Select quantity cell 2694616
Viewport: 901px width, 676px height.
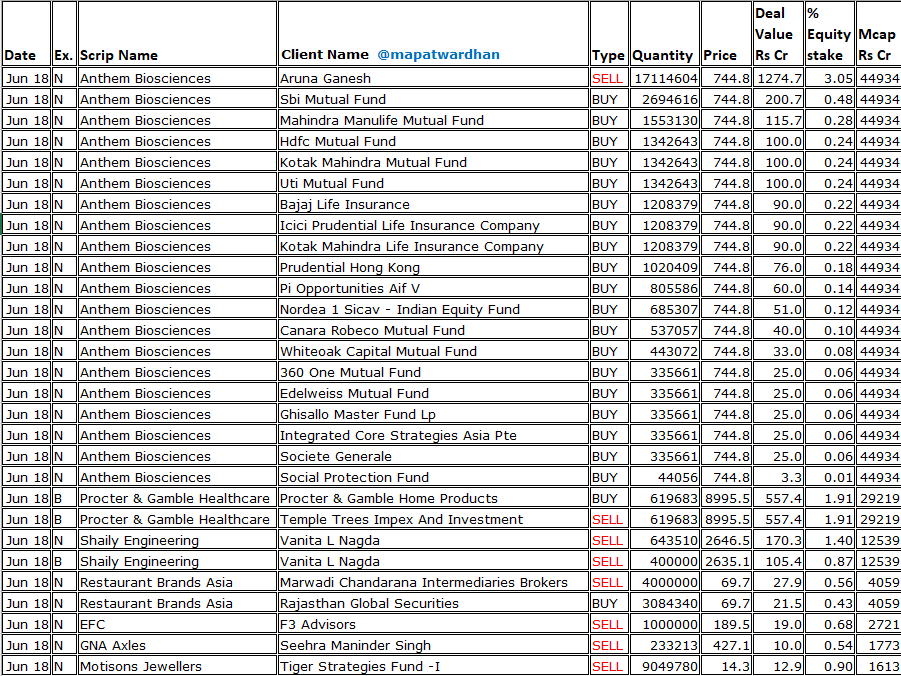click(x=664, y=99)
